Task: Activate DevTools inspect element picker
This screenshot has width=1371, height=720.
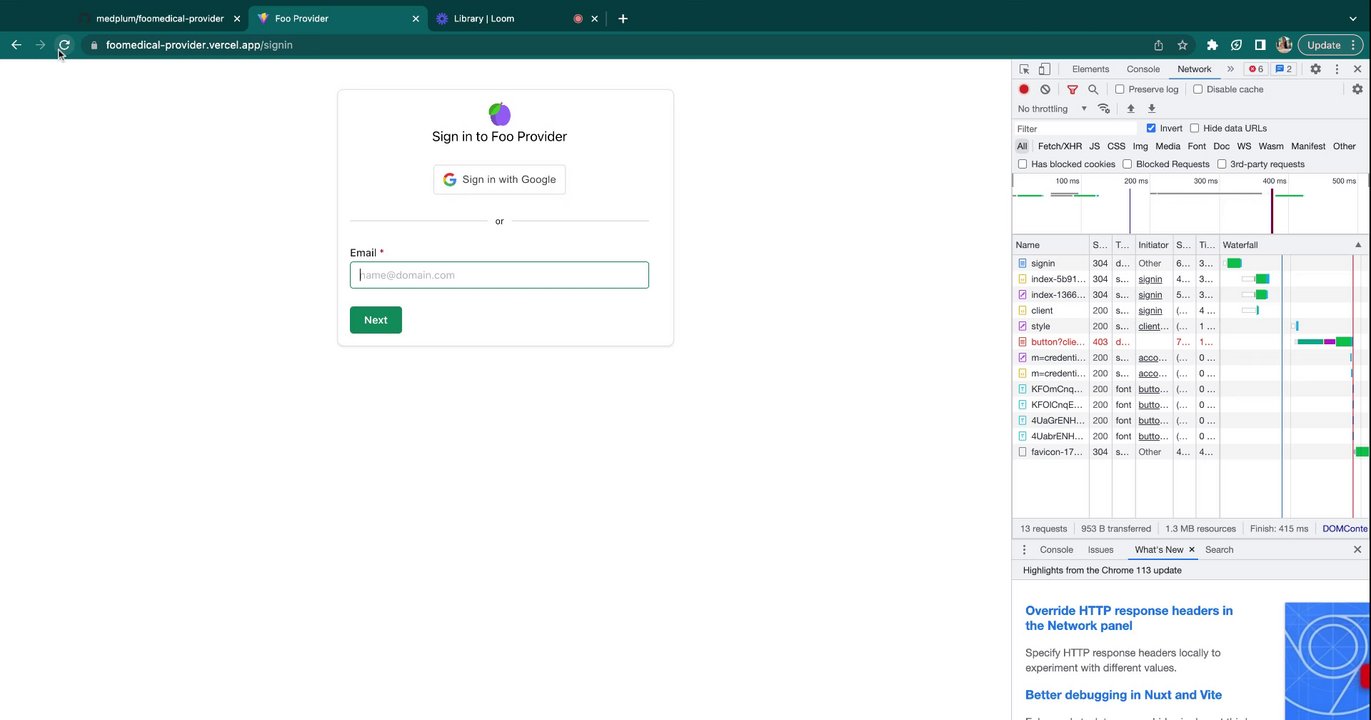Action: click(1024, 69)
